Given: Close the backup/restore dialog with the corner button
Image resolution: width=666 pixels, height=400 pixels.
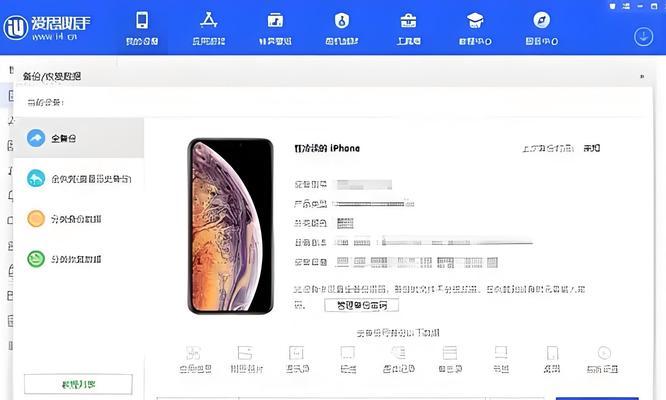Looking at the screenshot, I should pyautogui.click(x=642, y=76).
